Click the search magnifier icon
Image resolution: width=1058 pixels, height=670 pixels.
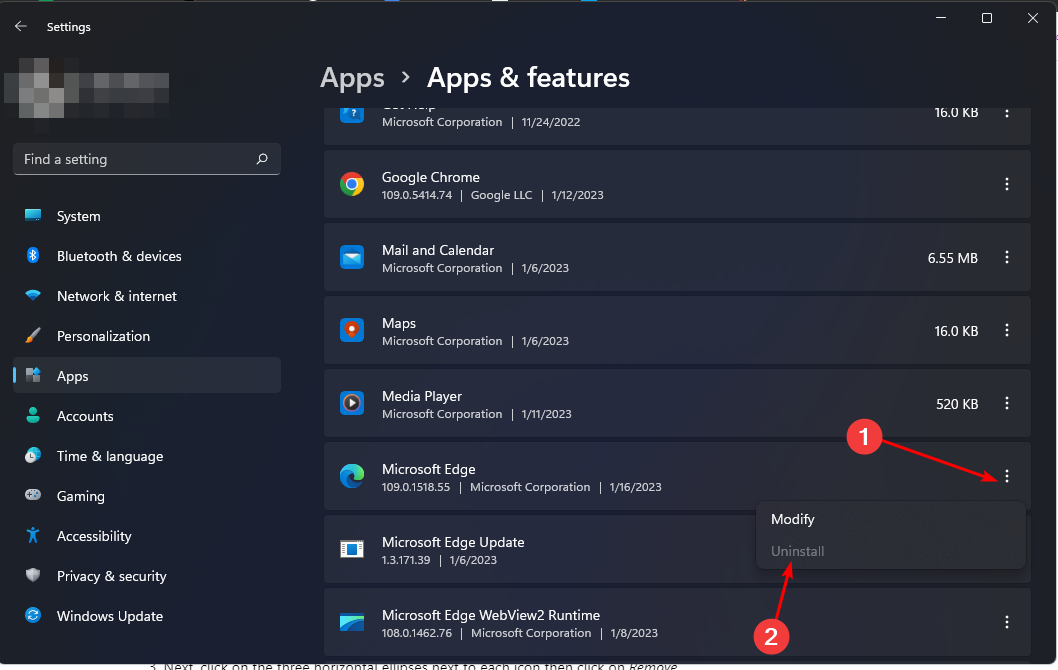point(262,159)
